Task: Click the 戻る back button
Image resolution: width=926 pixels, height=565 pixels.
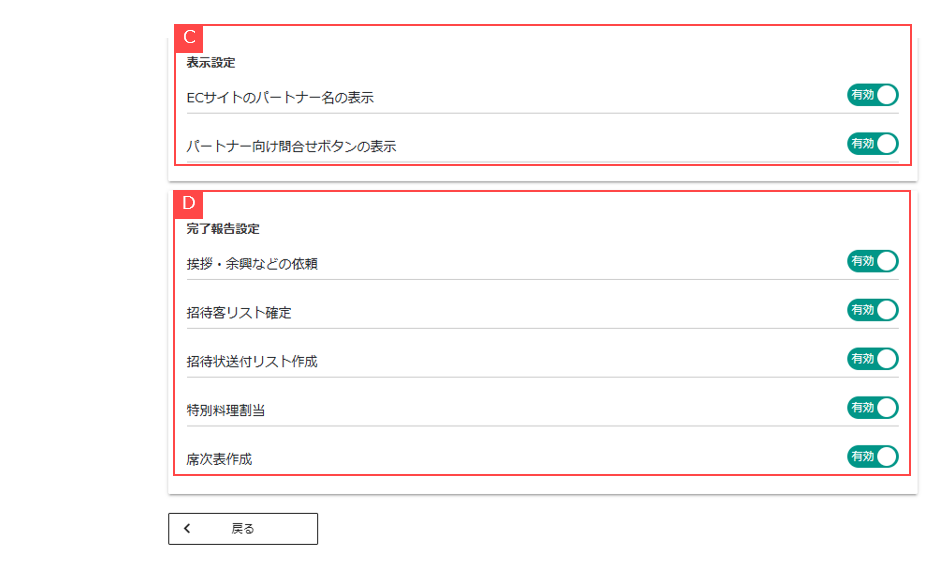Action: tap(243, 529)
